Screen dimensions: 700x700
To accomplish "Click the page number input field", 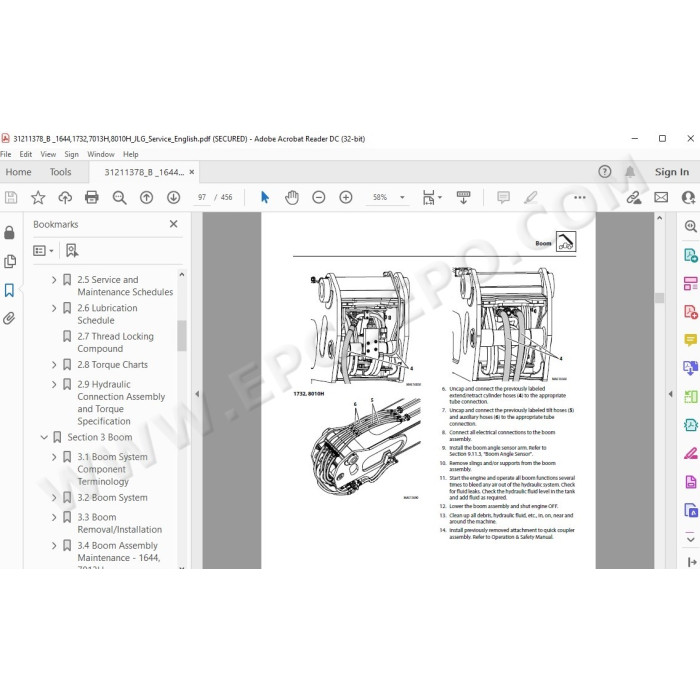I will click(x=202, y=197).
